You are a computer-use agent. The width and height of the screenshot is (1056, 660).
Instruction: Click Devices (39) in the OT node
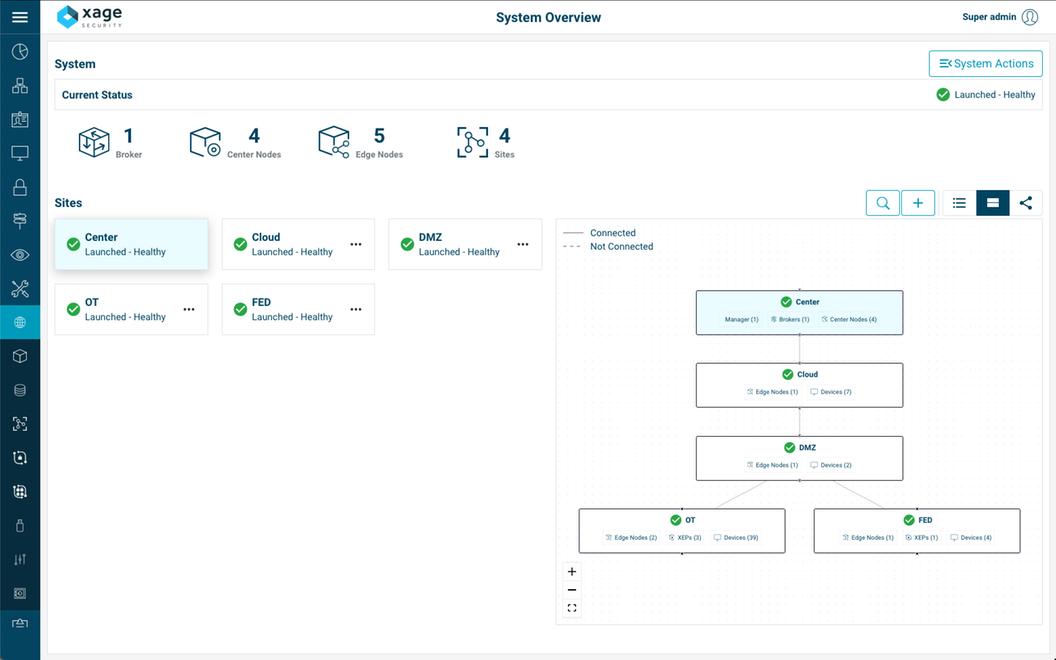pos(736,537)
